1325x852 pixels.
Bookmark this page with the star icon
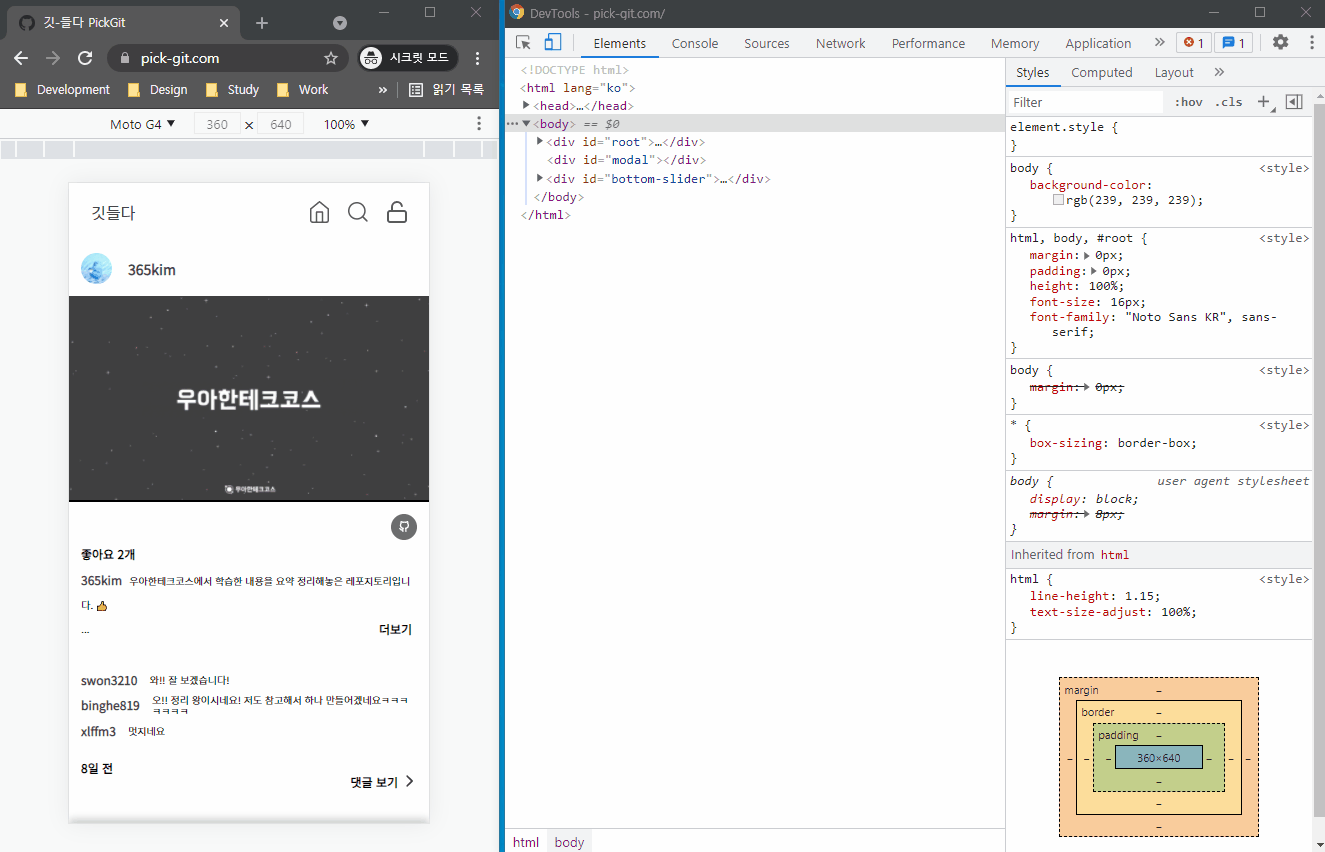[x=331, y=58]
